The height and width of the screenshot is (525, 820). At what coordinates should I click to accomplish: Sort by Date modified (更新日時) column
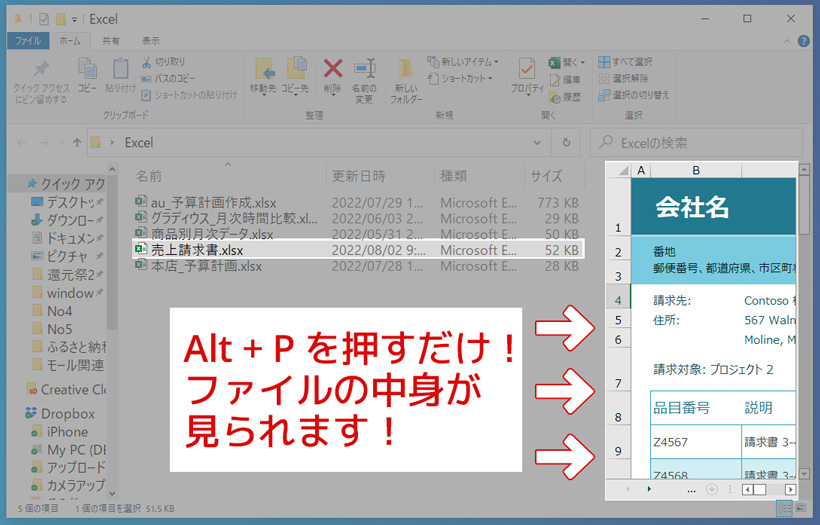359,176
